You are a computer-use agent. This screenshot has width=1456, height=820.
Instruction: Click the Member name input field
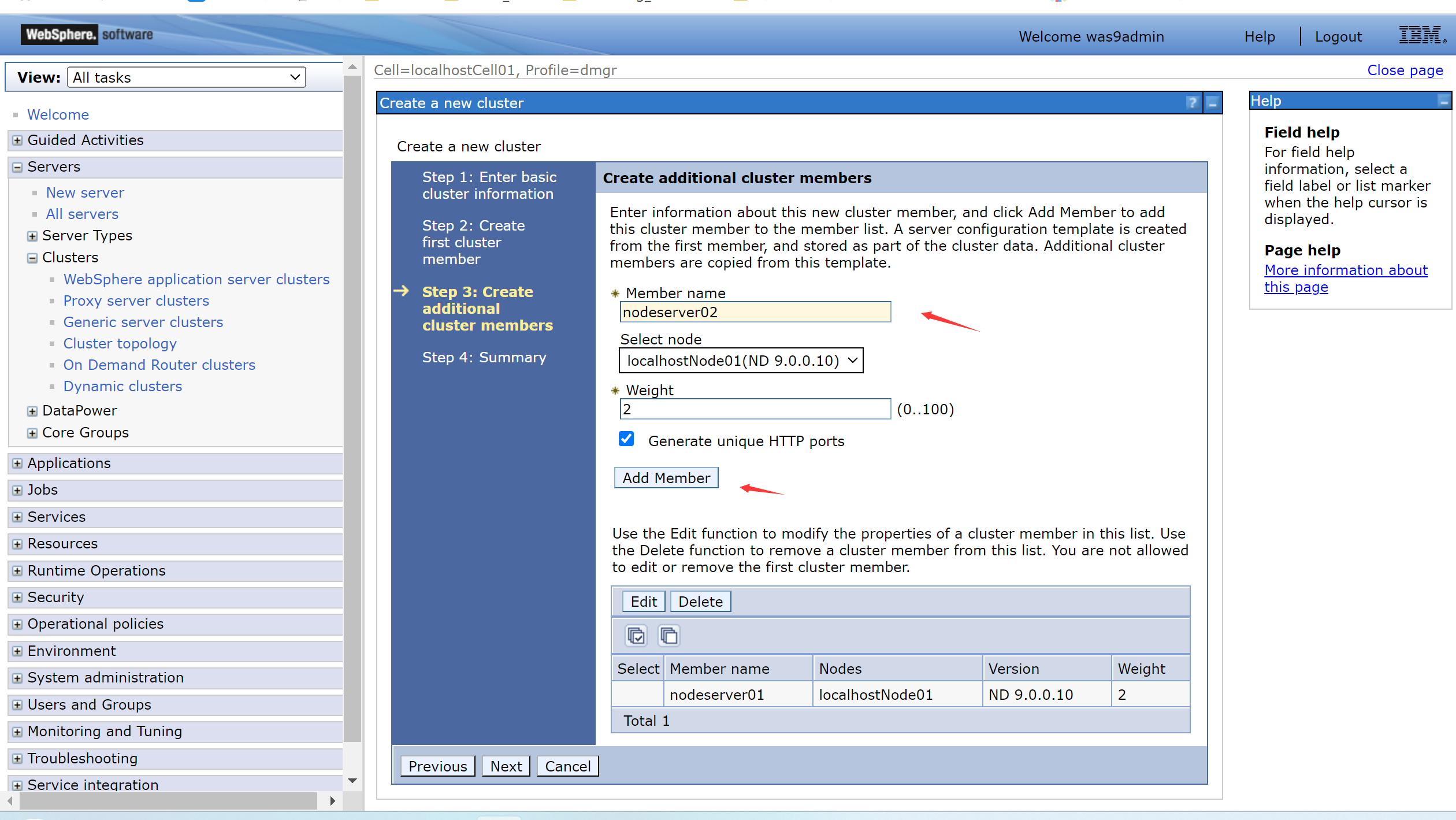(x=755, y=312)
